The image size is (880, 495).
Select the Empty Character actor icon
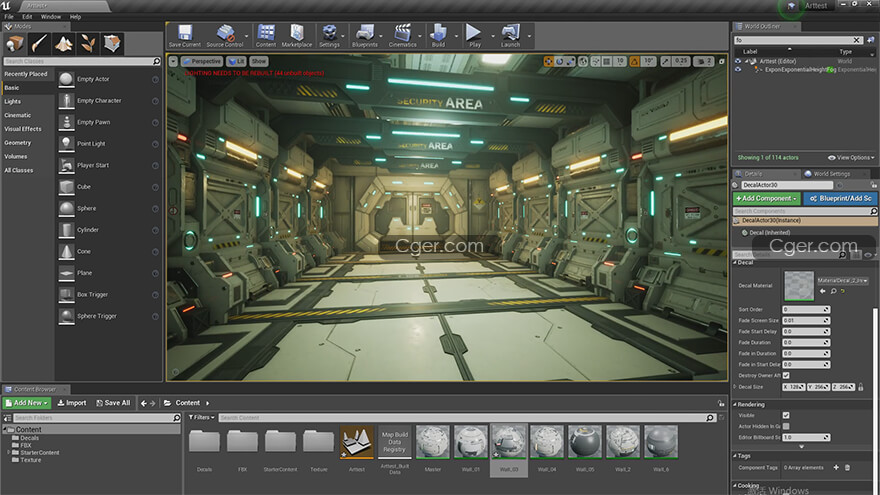point(66,101)
